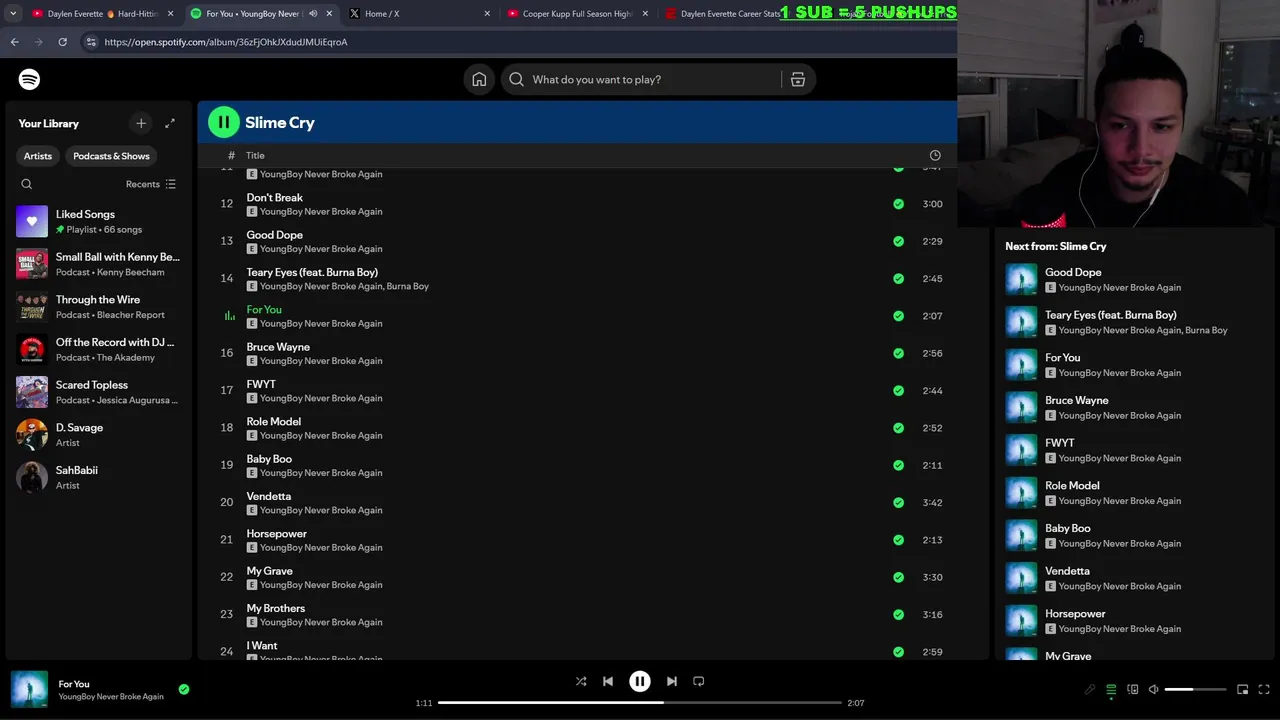Image resolution: width=1280 pixels, height=720 pixels.
Task: Open Spotify home via logo
Action: 29,79
